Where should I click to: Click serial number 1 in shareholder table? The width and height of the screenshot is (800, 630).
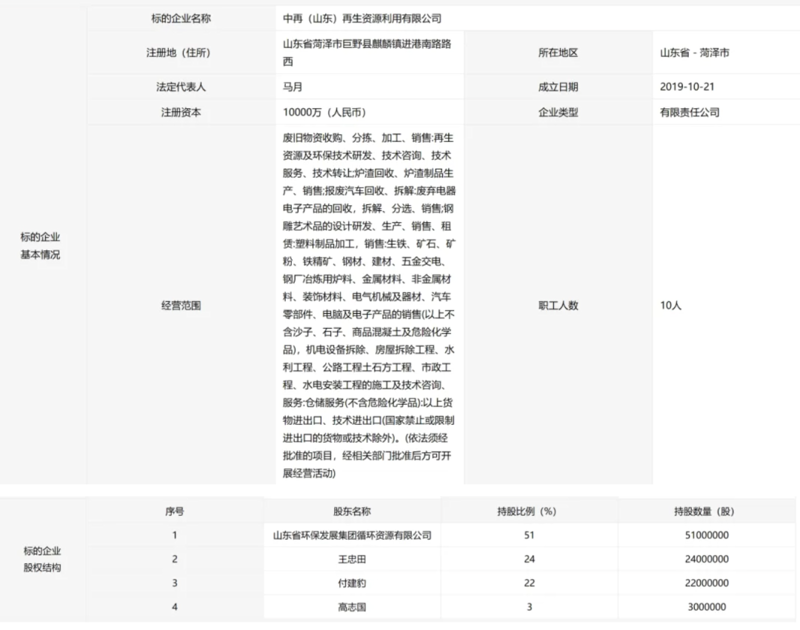174,535
